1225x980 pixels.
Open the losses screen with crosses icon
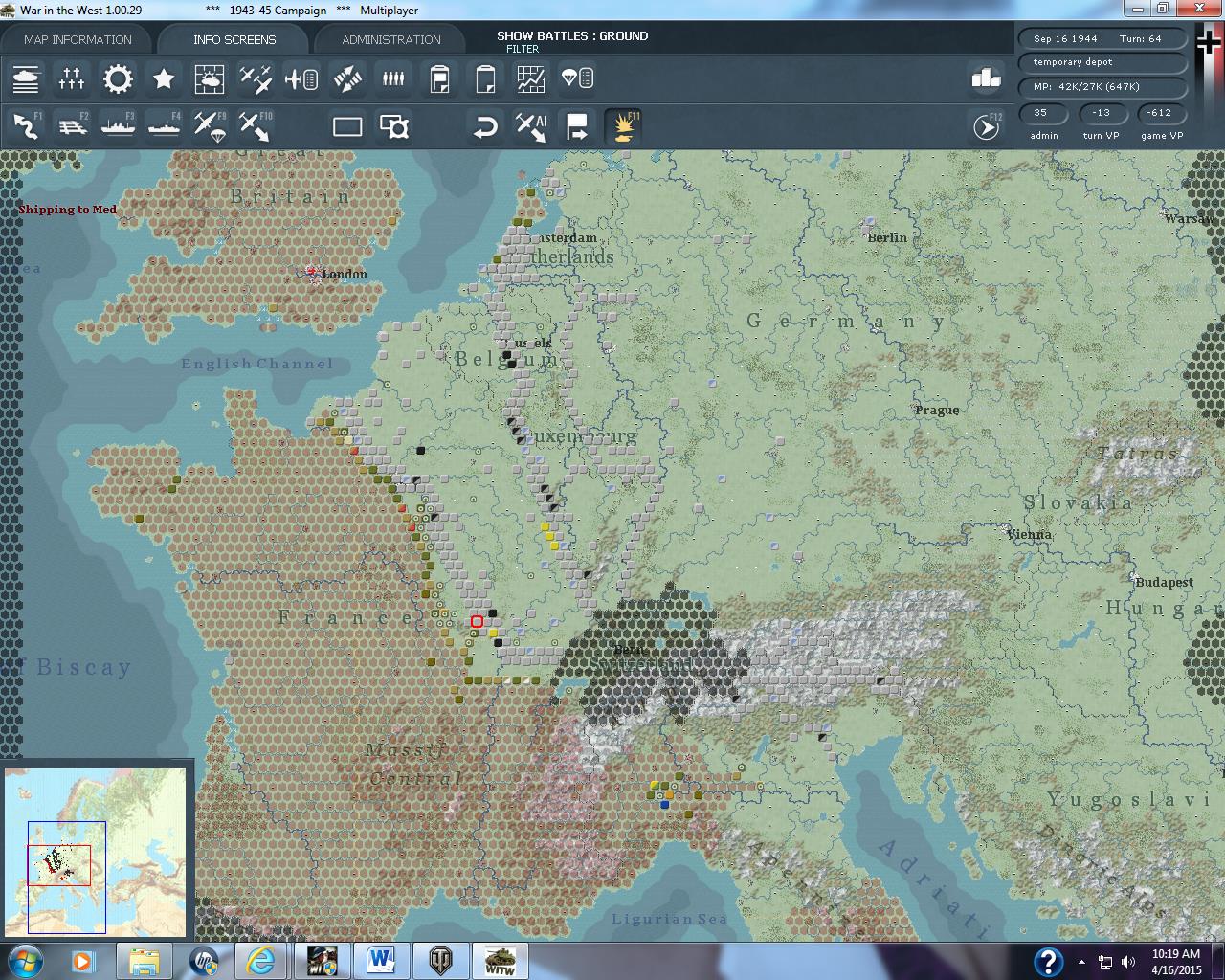(x=72, y=78)
